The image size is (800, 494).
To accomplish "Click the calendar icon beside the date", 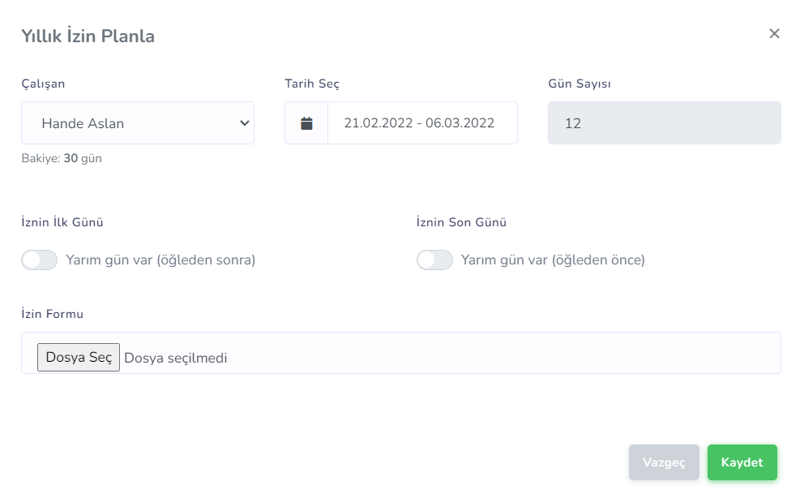I will 307,123.
